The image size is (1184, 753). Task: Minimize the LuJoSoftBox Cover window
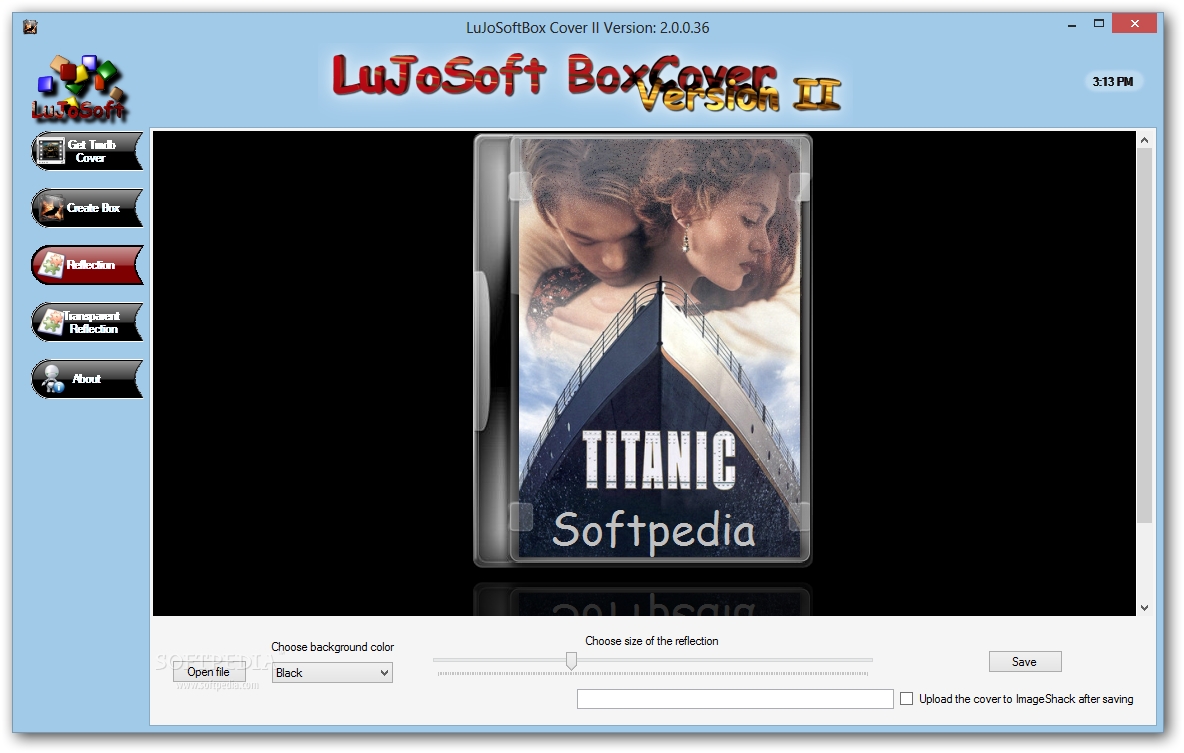tap(1071, 25)
